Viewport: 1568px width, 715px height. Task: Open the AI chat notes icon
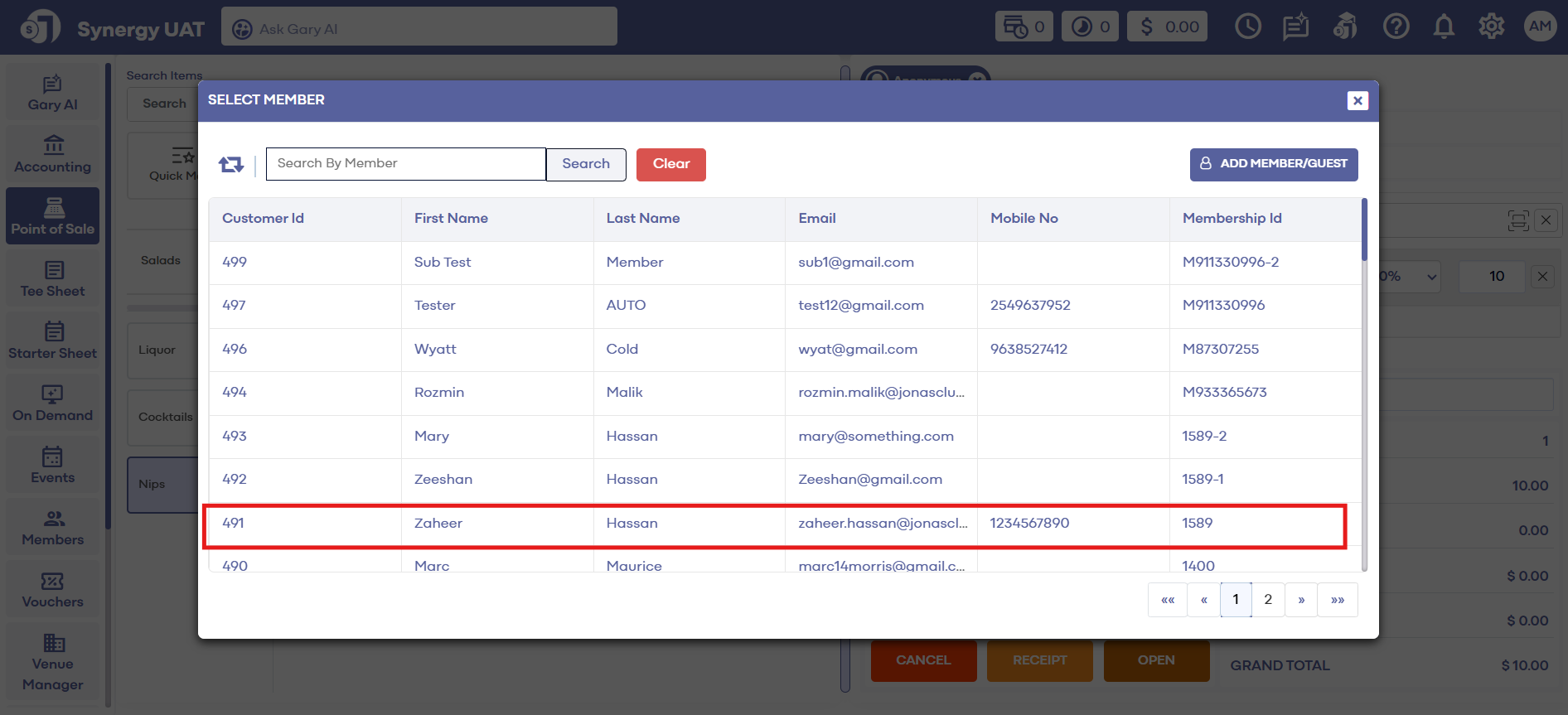1295,27
